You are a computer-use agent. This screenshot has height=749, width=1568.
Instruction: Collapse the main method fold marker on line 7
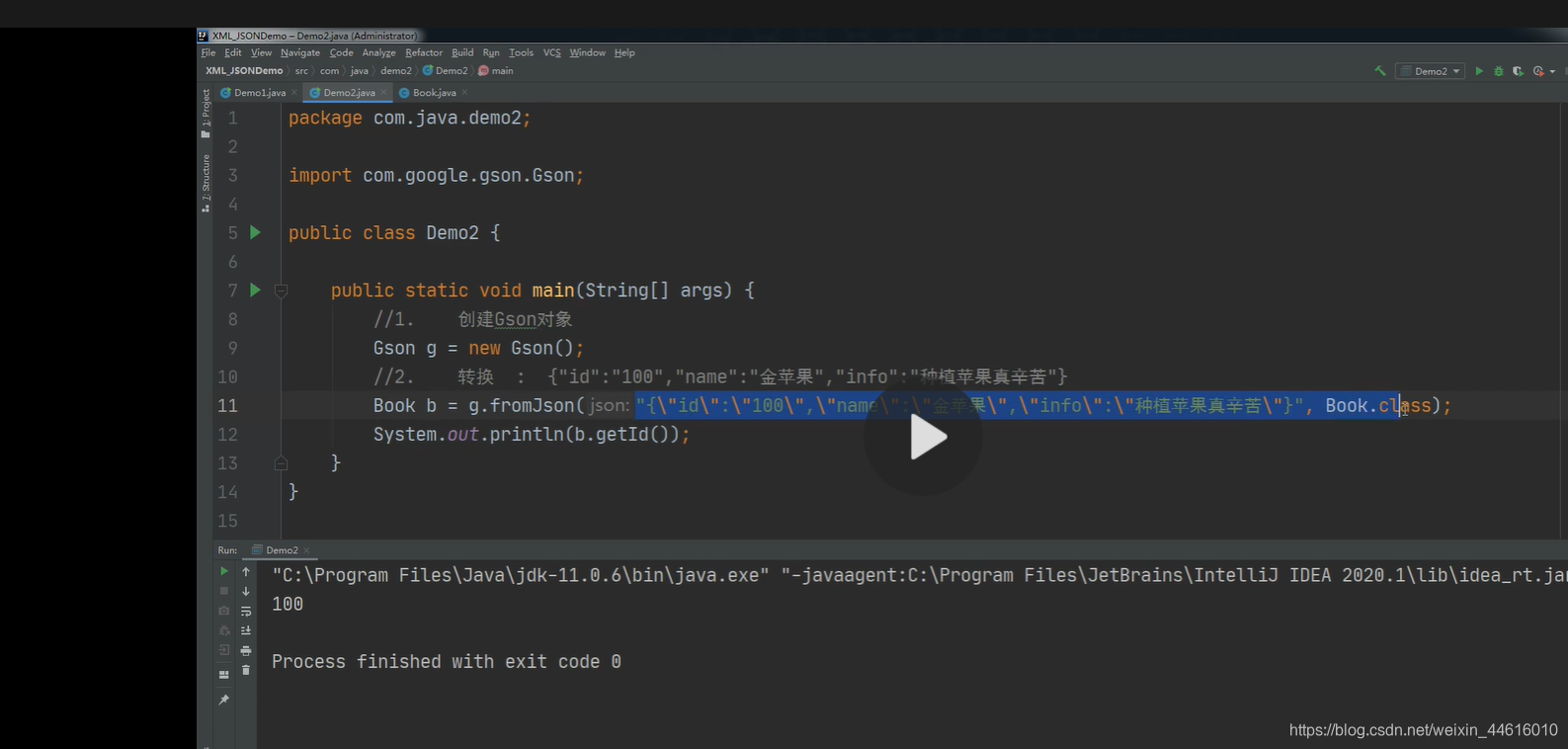pos(281,291)
